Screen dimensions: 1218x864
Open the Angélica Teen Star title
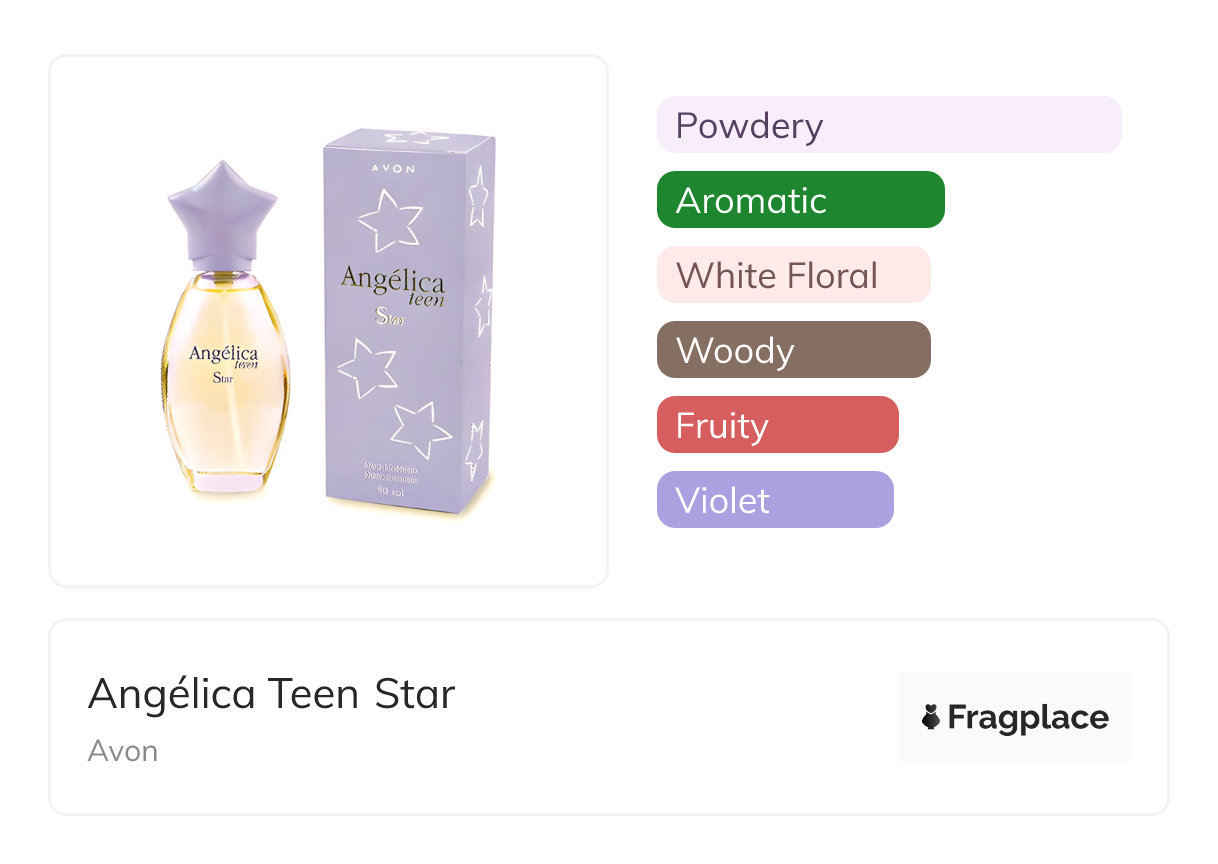271,693
